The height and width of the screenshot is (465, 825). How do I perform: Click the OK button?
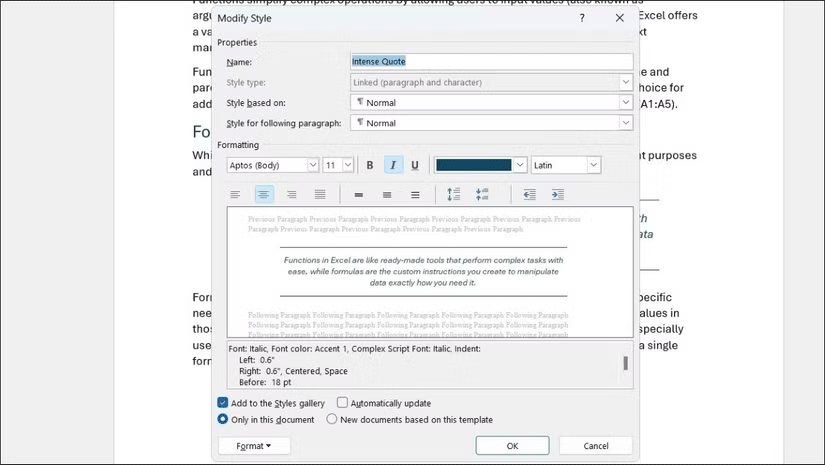[x=512, y=446]
